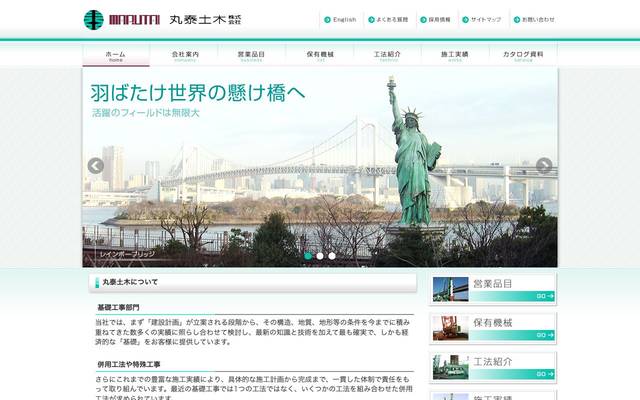
Task: Select the カタログ資料 catalog tab
Action: (523, 56)
